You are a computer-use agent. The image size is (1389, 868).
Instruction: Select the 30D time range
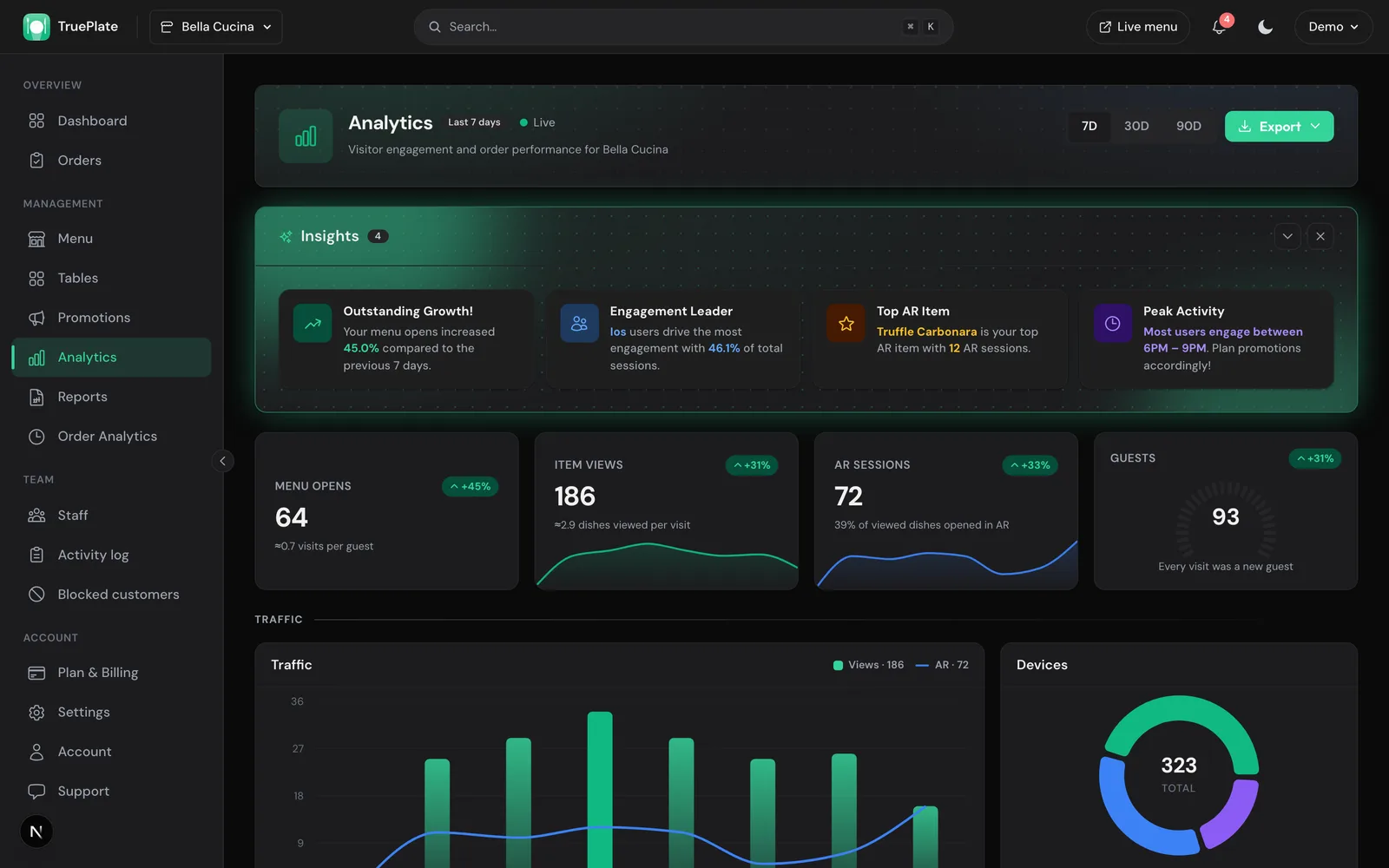(1136, 126)
